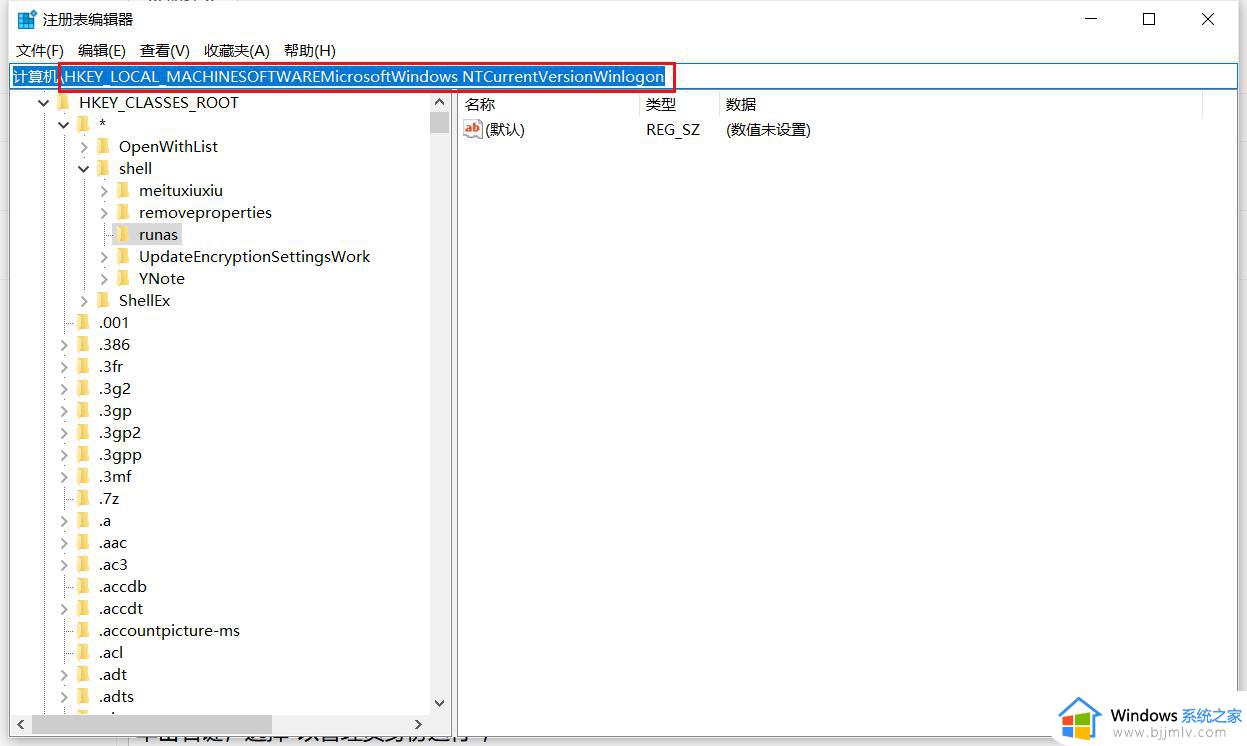Screen dimensions: 1247x746
Task: Click the registry path address bar
Action: click(623, 76)
